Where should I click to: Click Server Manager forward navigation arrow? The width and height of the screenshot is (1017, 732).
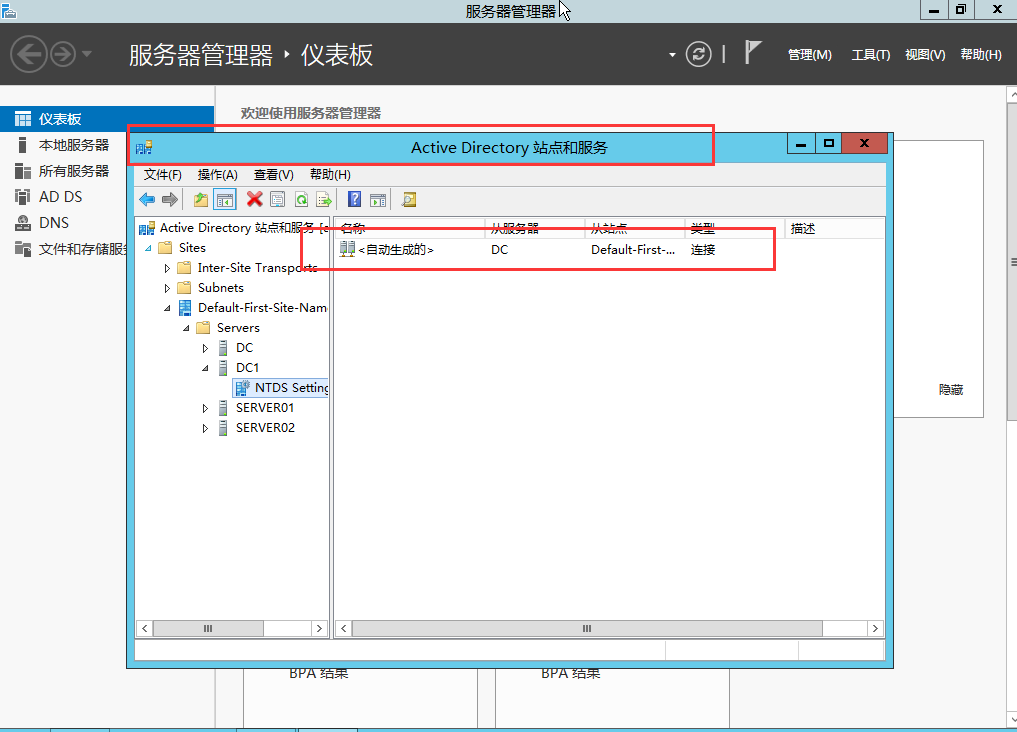click(63, 54)
